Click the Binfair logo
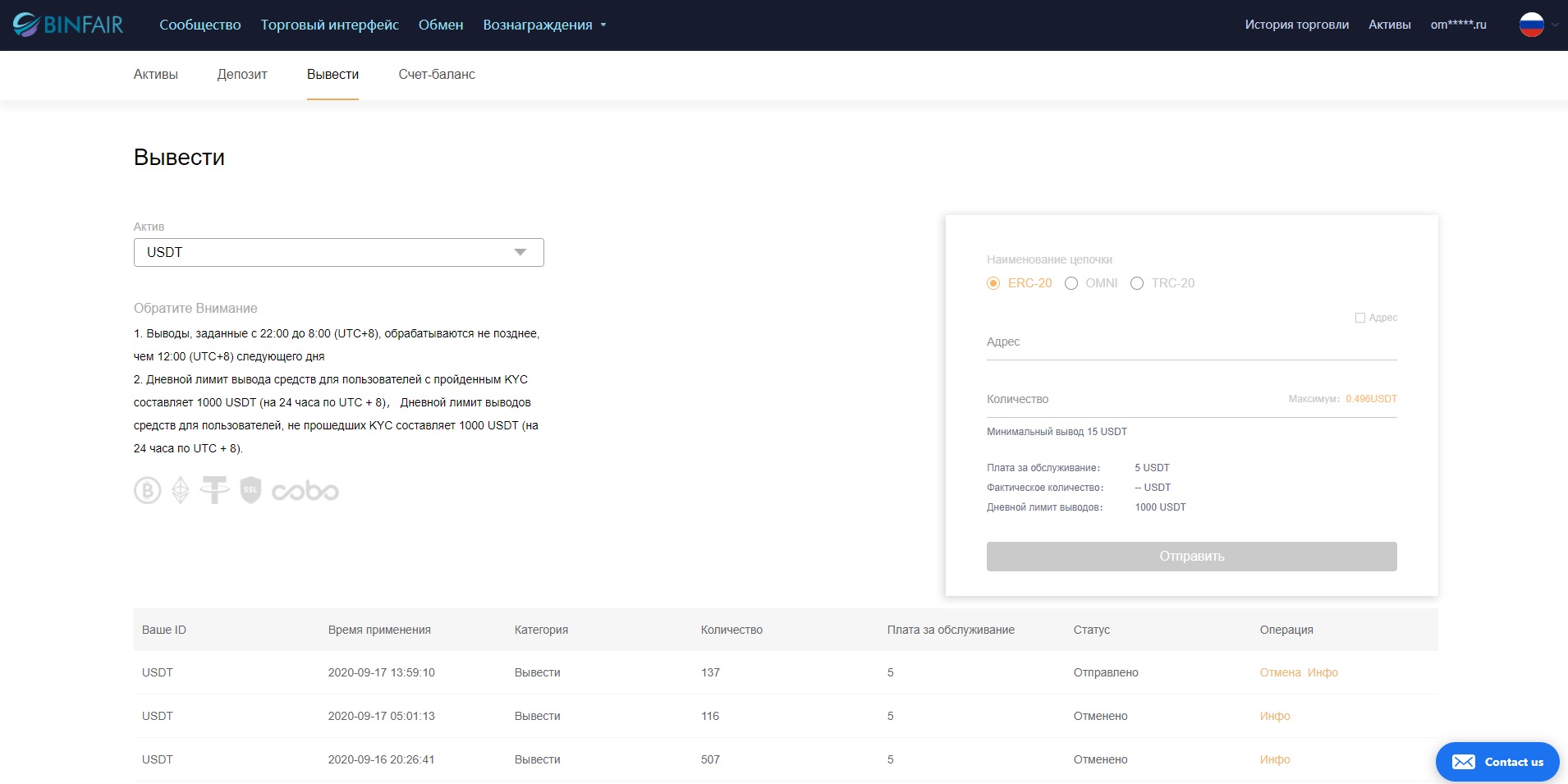This screenshot has width=1568, height=784. [68, 25]
